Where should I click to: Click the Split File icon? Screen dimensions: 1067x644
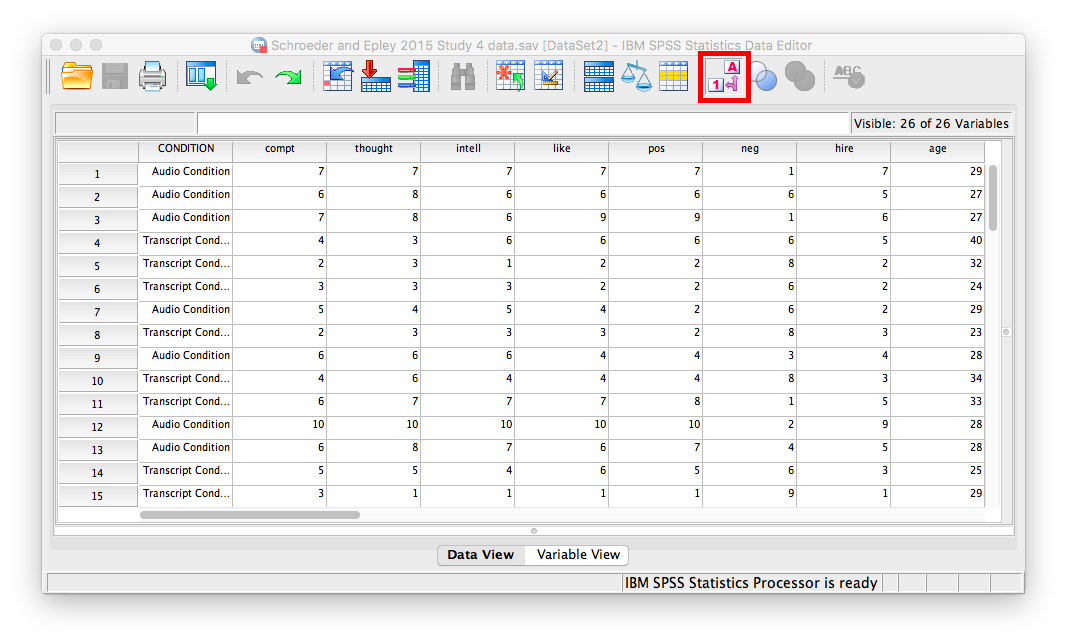click(x=599, y=76)
